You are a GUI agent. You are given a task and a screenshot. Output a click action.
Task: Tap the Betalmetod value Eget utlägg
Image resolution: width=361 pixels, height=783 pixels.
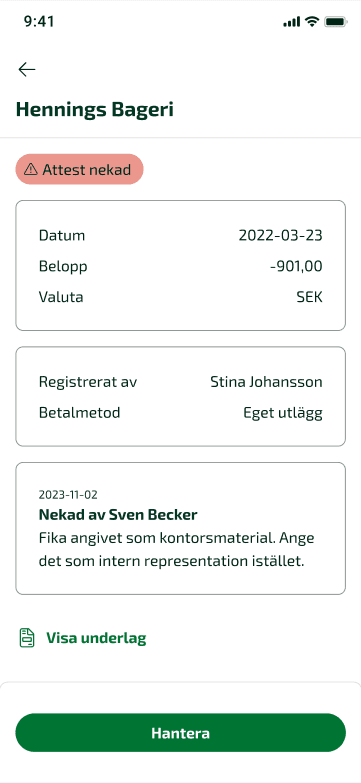point(283,413)
